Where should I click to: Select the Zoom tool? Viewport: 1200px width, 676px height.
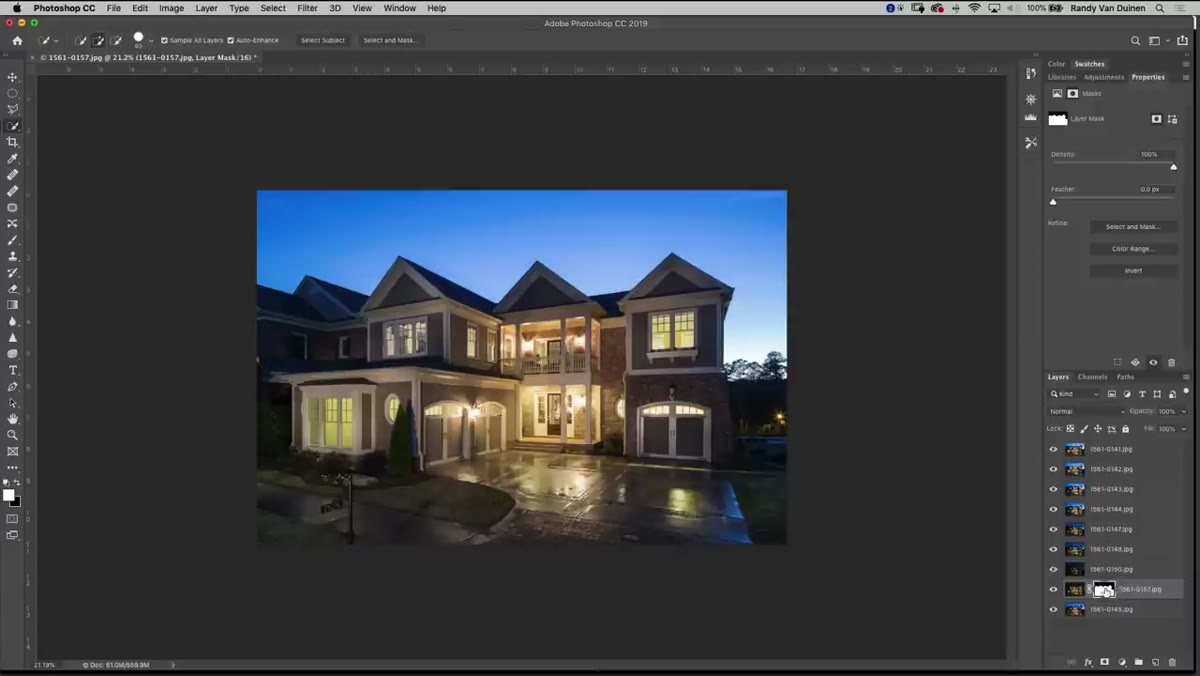tap(12, 435)
